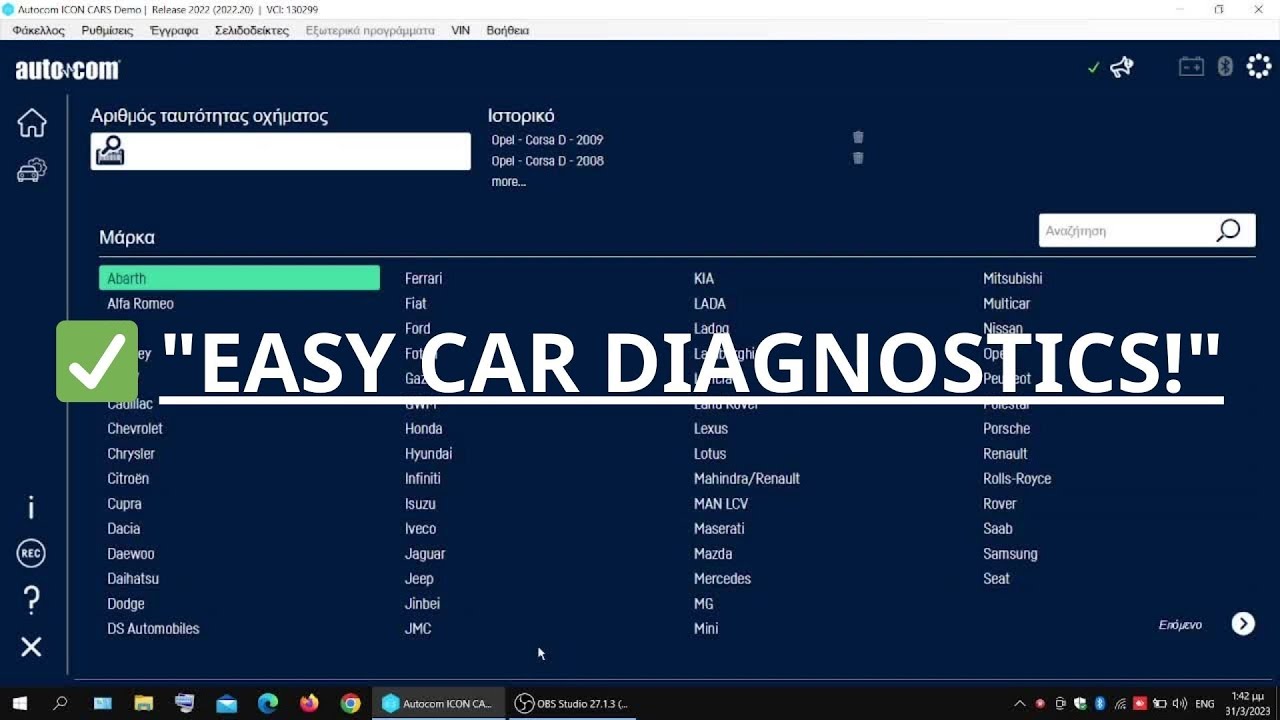Open help question mark icon
This screenshot has width=1280, height=720.
pos(31,600)
